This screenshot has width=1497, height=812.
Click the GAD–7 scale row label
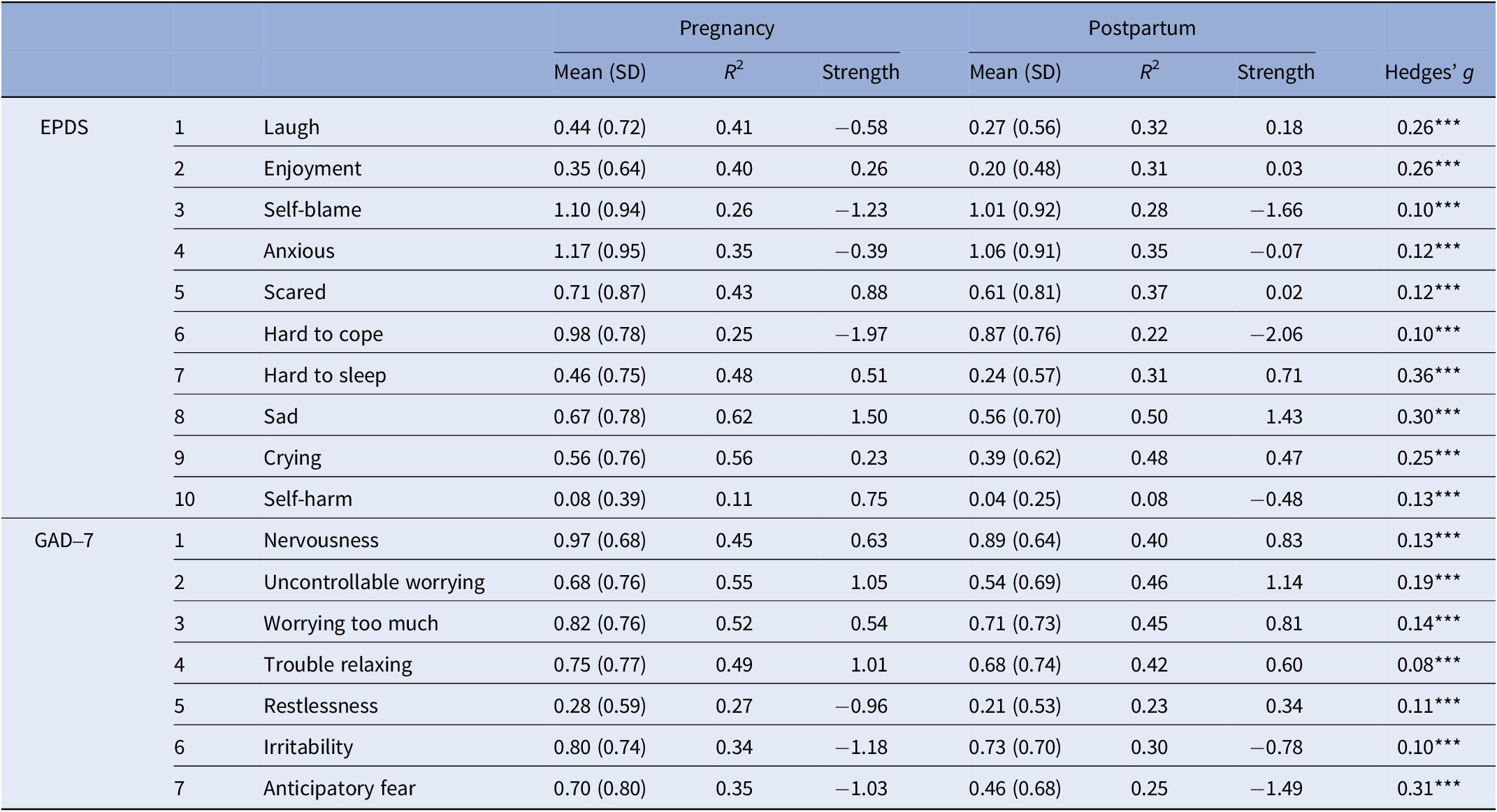[64, 540]
